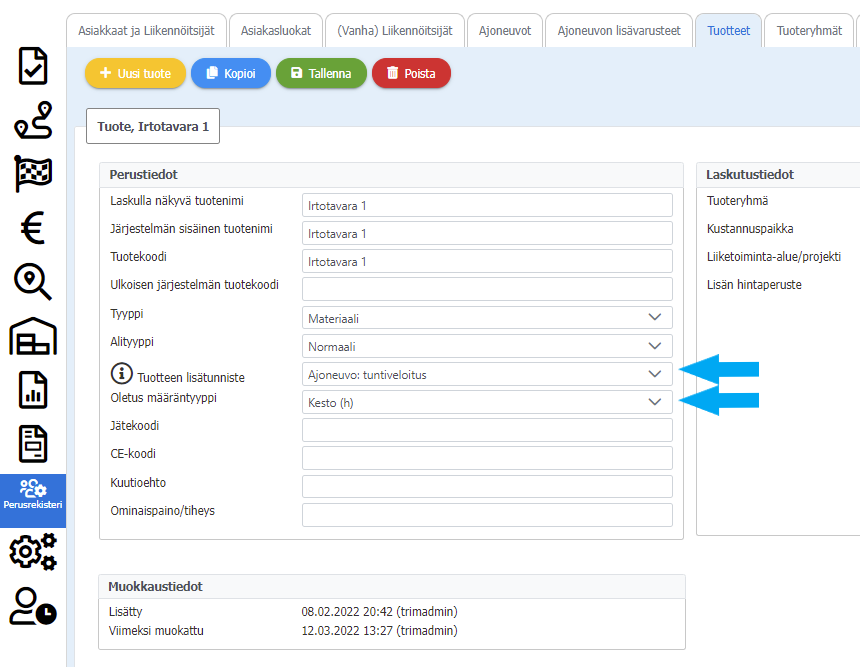Image resolution: width=860 pixels, height=667 pixels.
Task: Open the route map sidebar icon
Action: click(33, 121)
